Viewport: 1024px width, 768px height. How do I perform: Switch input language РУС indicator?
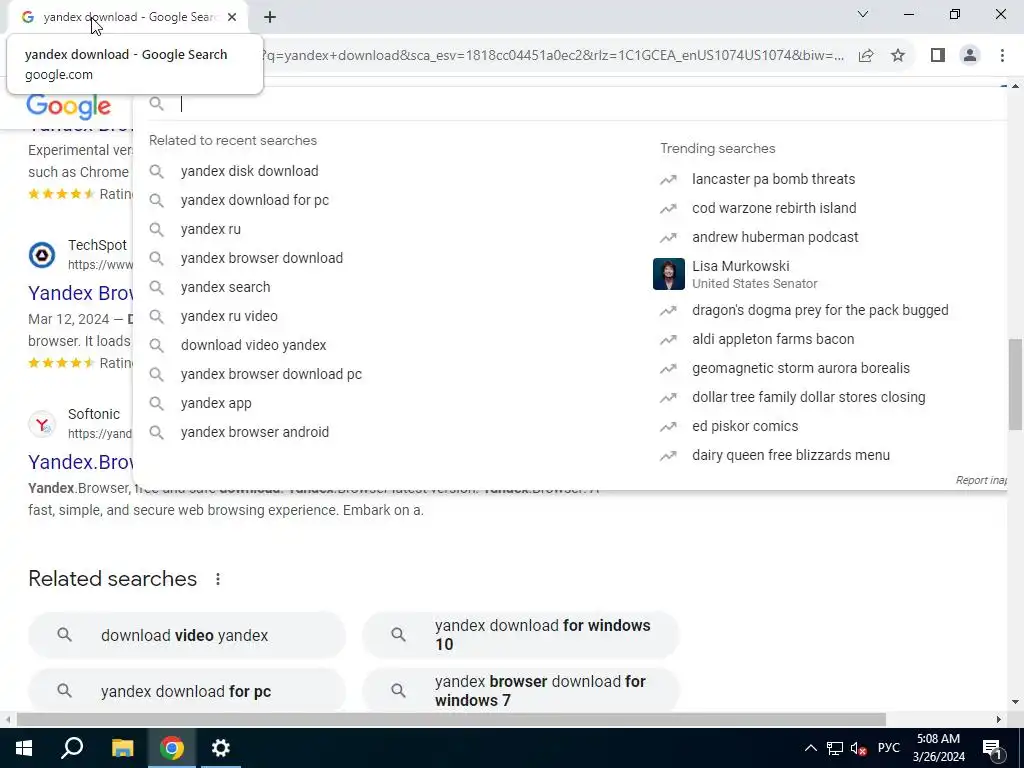click(x=889, y=748)
